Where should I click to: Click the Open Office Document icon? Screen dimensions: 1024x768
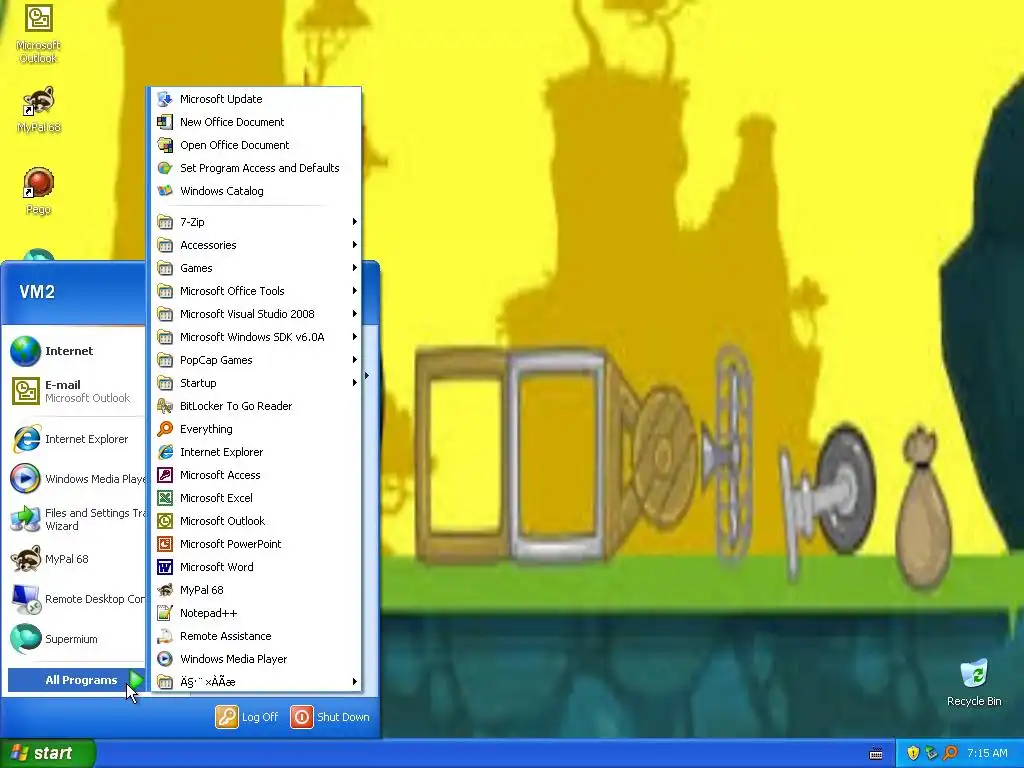(165, 145)
